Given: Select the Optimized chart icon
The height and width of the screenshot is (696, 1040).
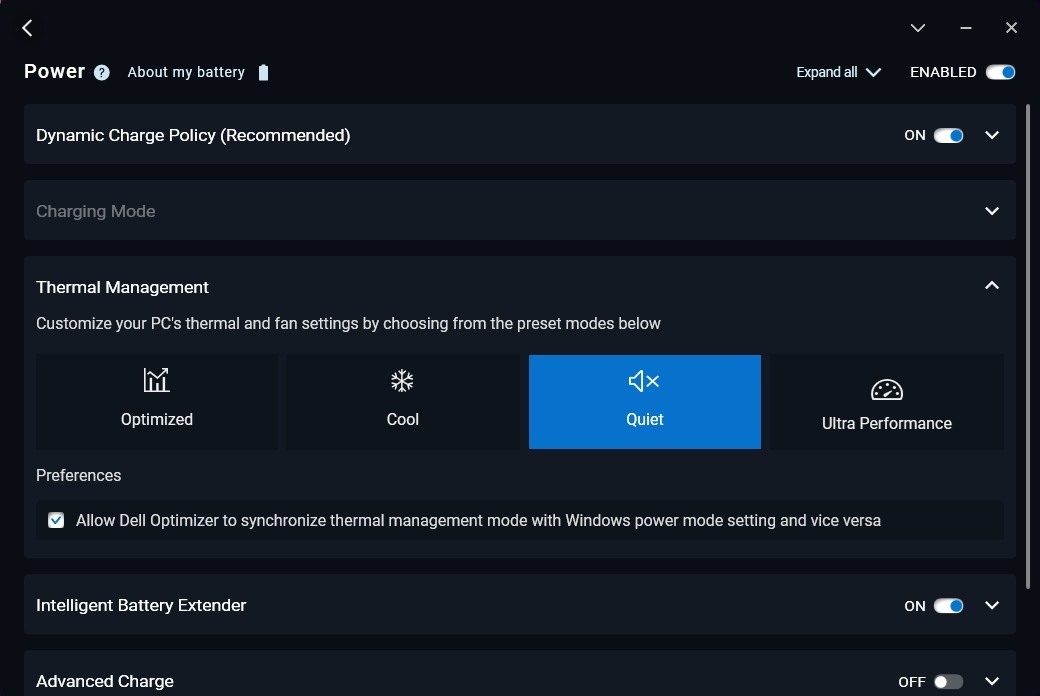Looking at the screenshot, I should point(156,380).
